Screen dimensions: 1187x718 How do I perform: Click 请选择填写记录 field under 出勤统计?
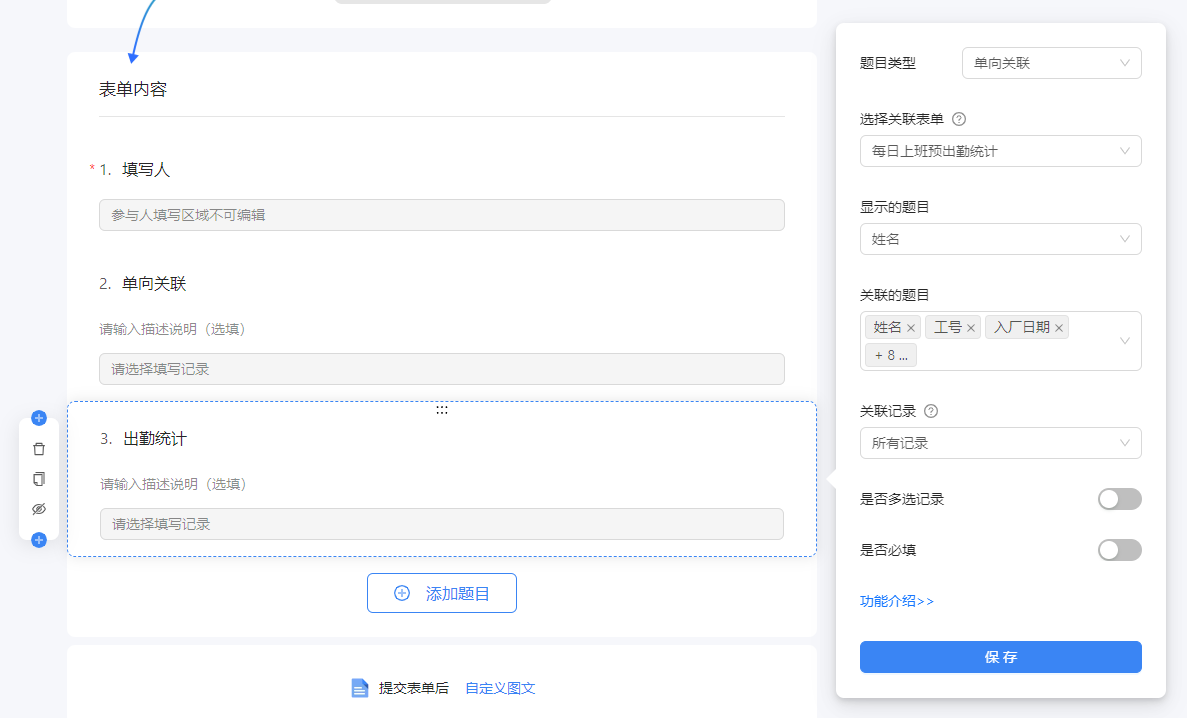(x=442, y=524)
